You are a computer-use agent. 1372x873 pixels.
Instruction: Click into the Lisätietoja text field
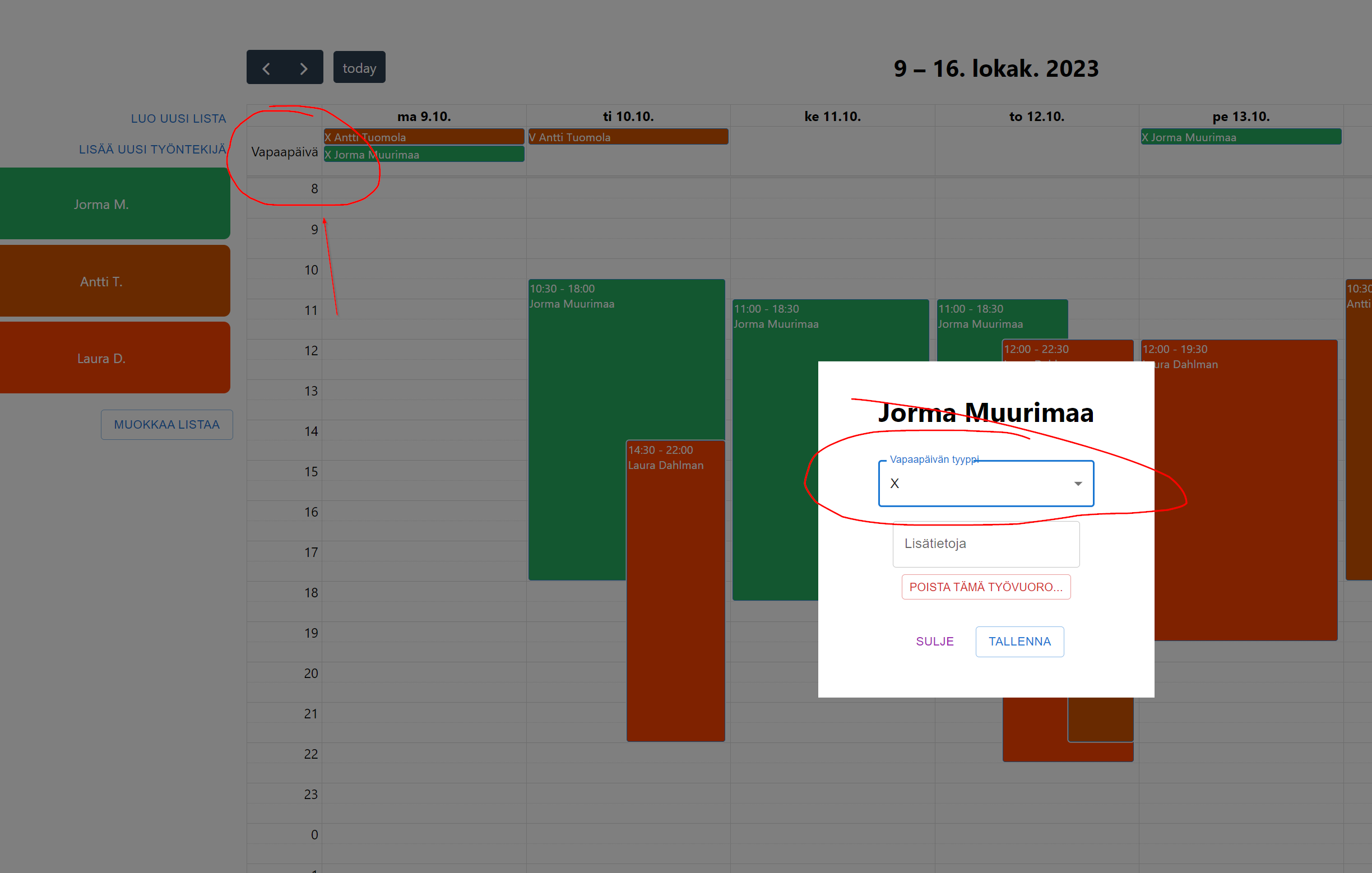[x=986, y=544]
